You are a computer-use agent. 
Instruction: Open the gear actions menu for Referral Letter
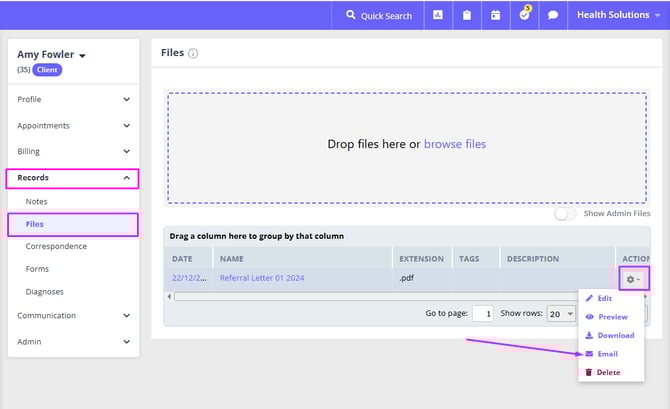pos(632,279)
